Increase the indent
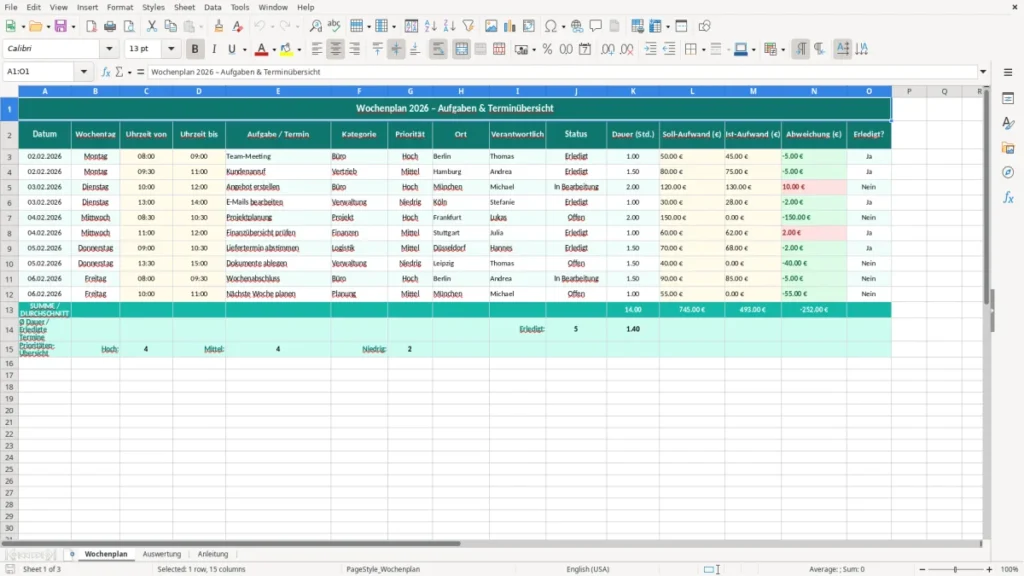Viewport: 1024px width, 576px height. click(x=650, y=49)
